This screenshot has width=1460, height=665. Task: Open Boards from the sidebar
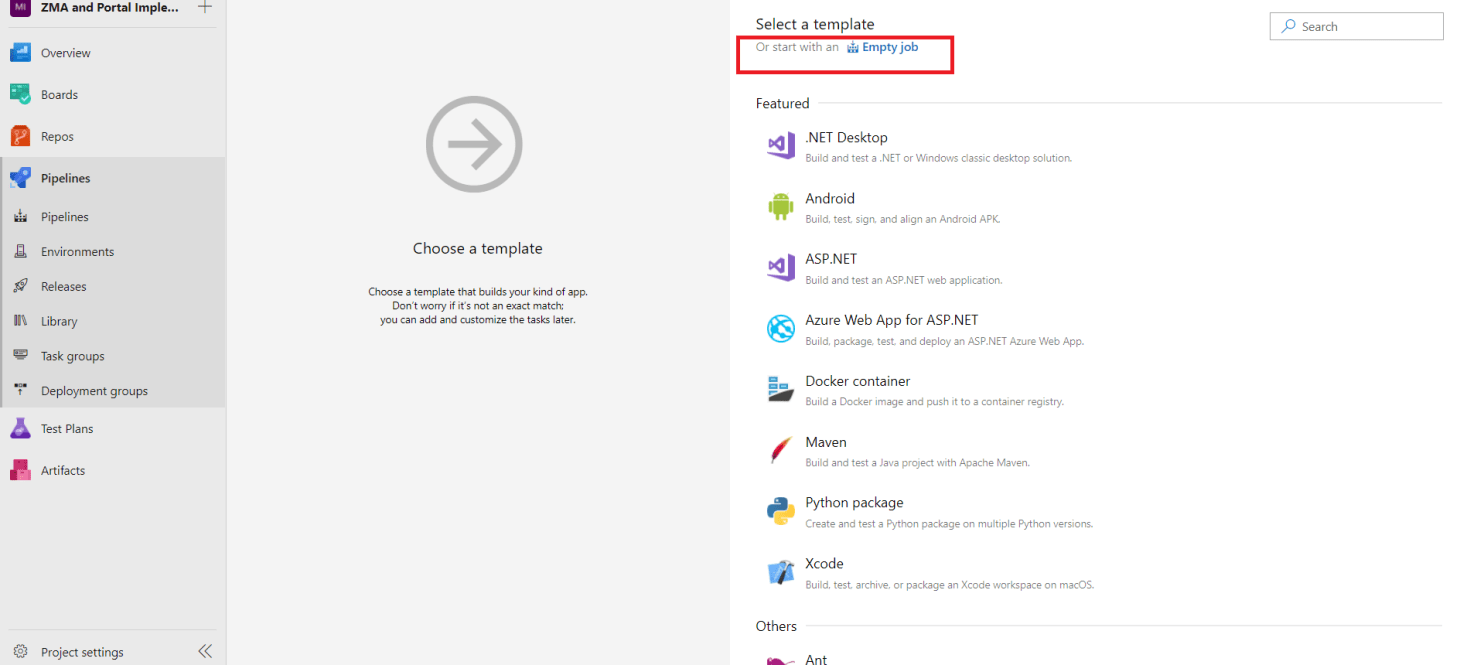pos(60,94)
